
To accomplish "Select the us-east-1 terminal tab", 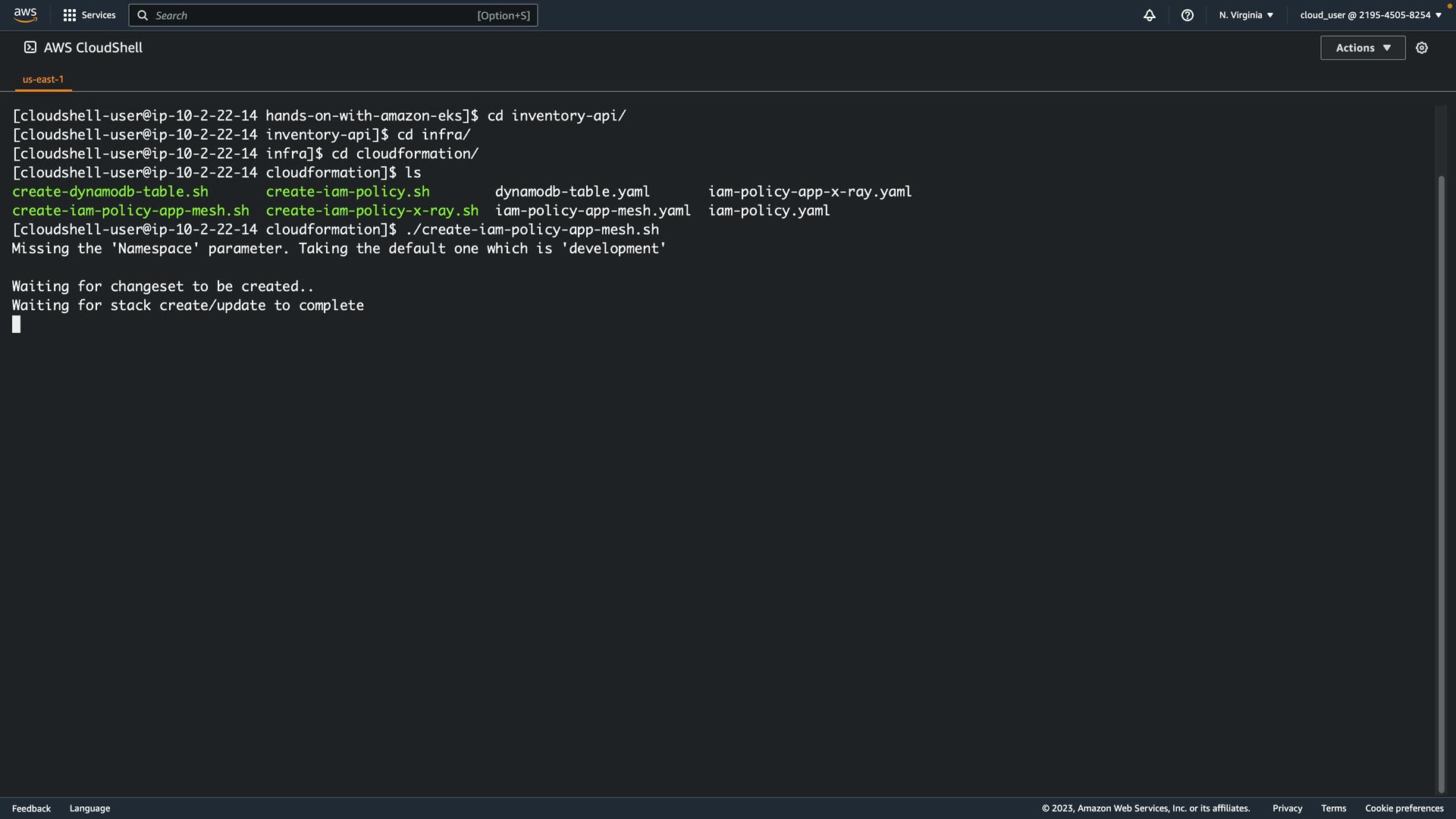I will click(43, 79).
